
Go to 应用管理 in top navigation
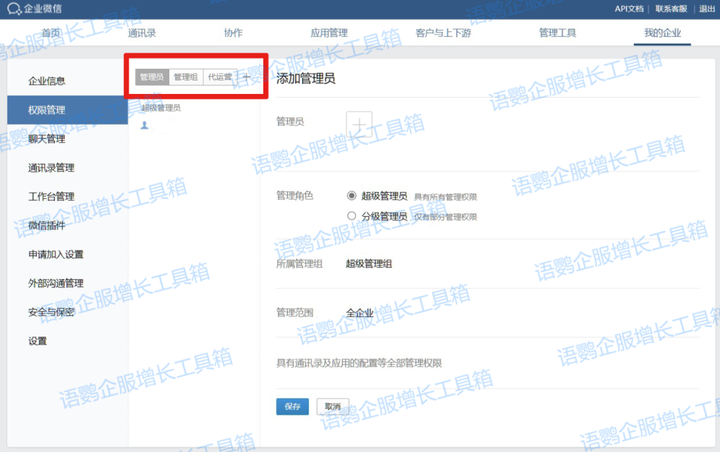[330, 33]
